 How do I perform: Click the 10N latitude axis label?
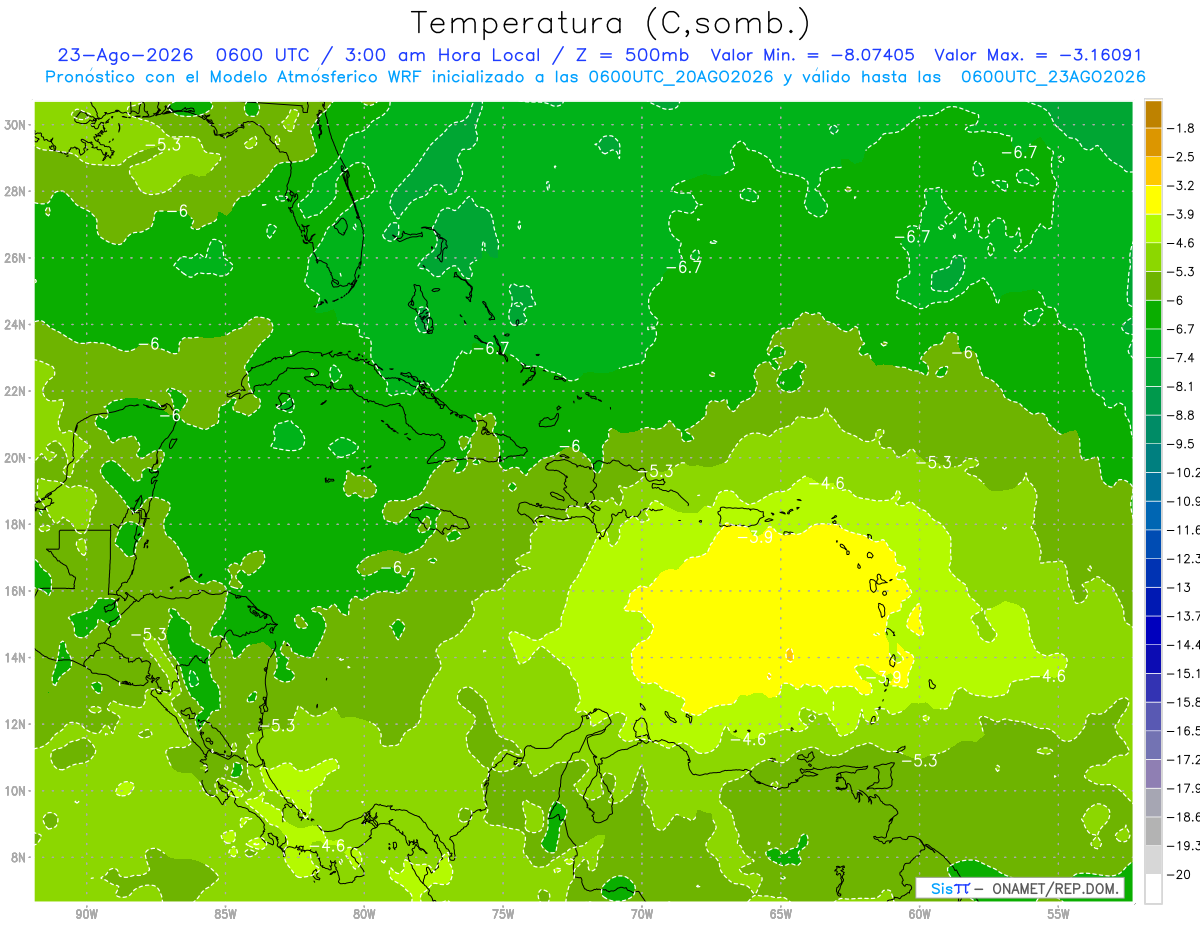(x=17, y=791)
